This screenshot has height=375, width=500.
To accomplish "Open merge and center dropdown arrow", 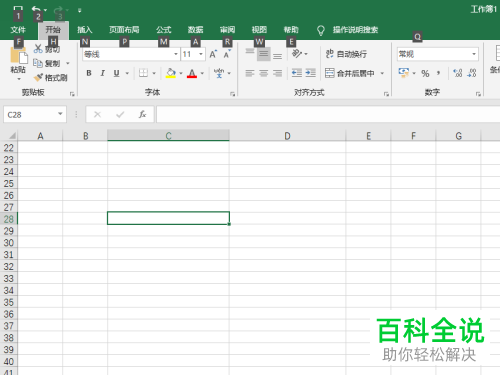I will click(x=382, y=73).
